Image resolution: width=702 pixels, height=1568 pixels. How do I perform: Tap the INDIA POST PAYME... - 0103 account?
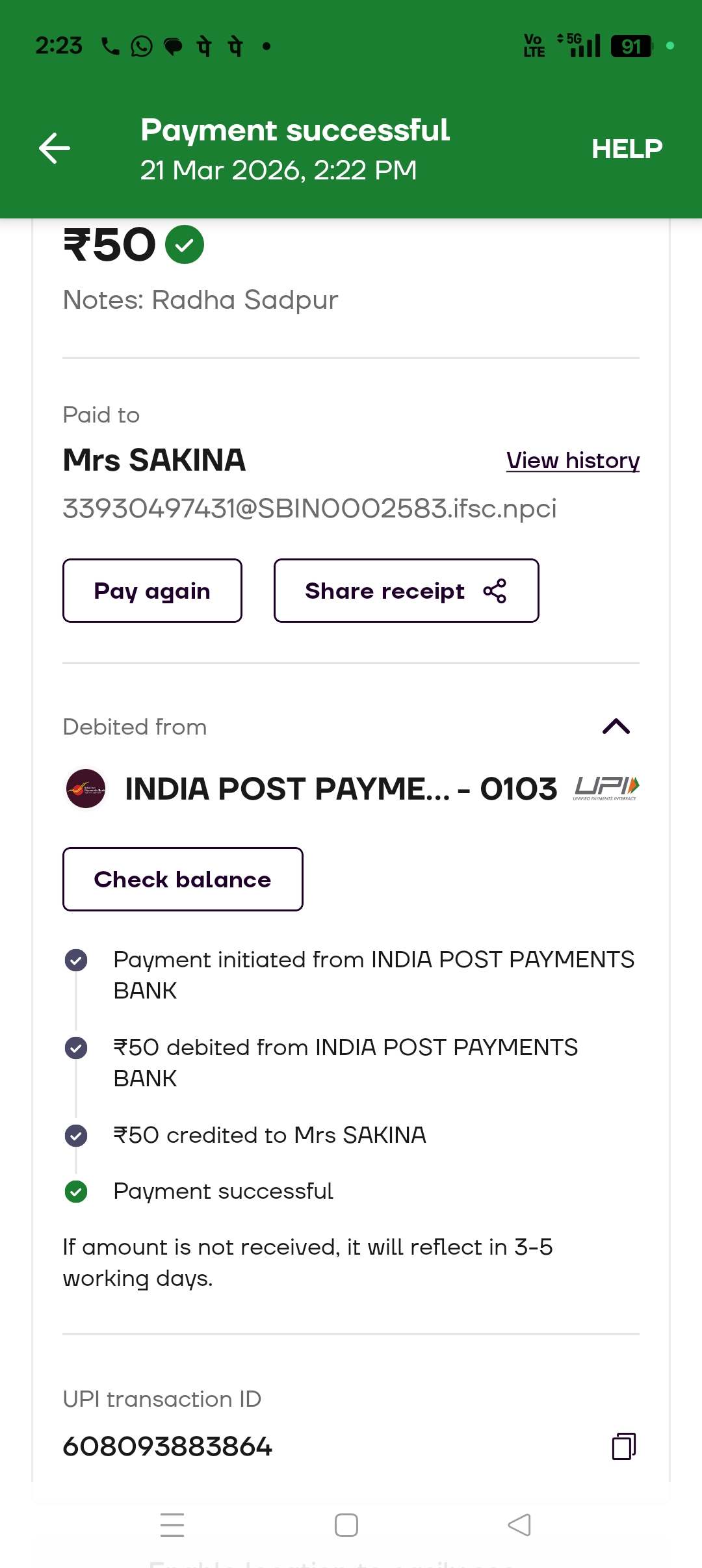(x=341, y=789)
